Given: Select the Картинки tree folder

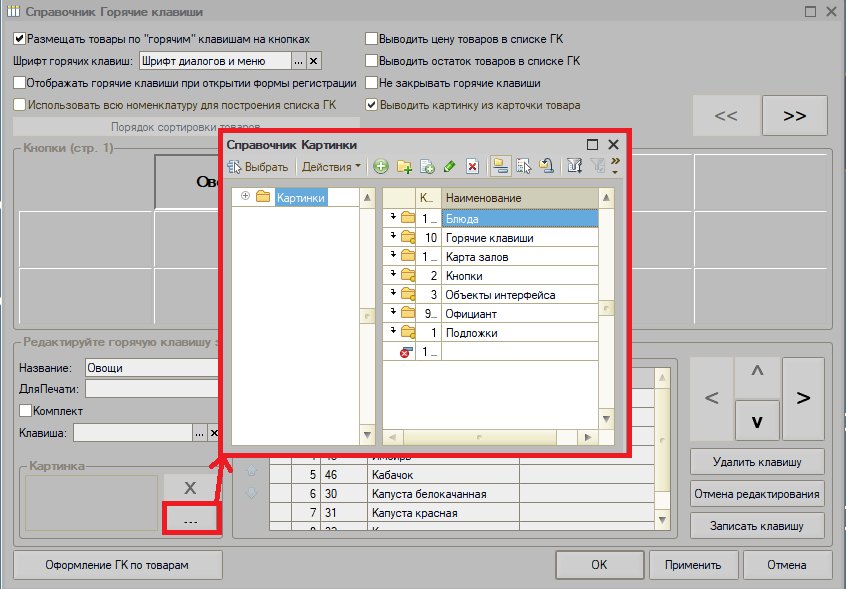Looking at the screenshot, I should (x=301, y=197).
